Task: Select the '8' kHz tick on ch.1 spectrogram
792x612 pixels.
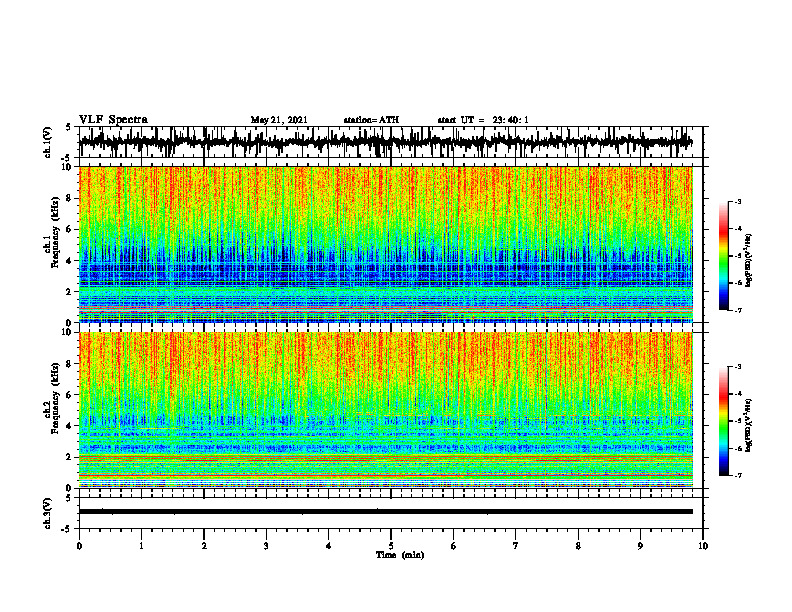Action: [70, 198]
